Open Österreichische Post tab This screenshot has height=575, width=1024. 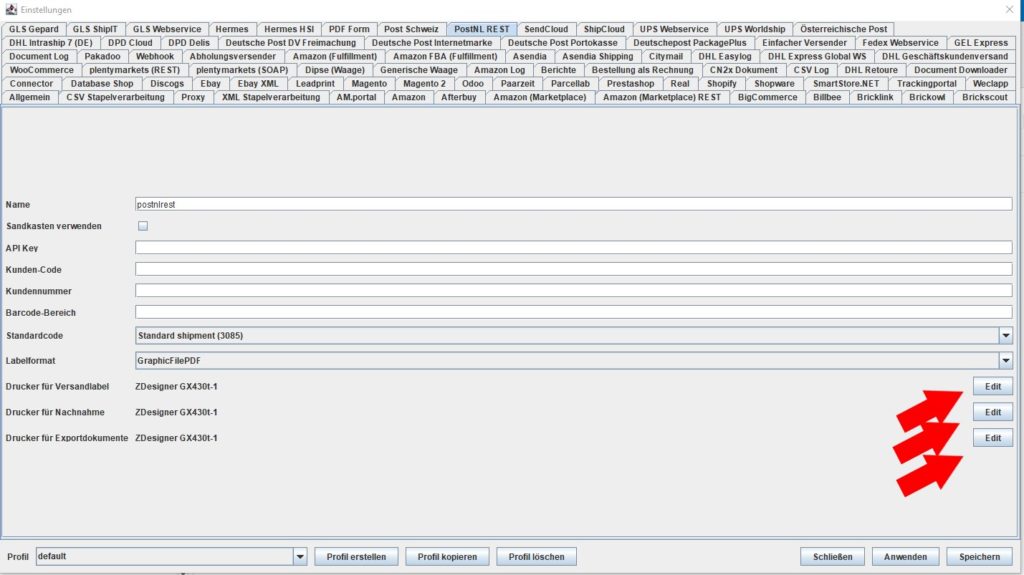click(x=844, y=29)
